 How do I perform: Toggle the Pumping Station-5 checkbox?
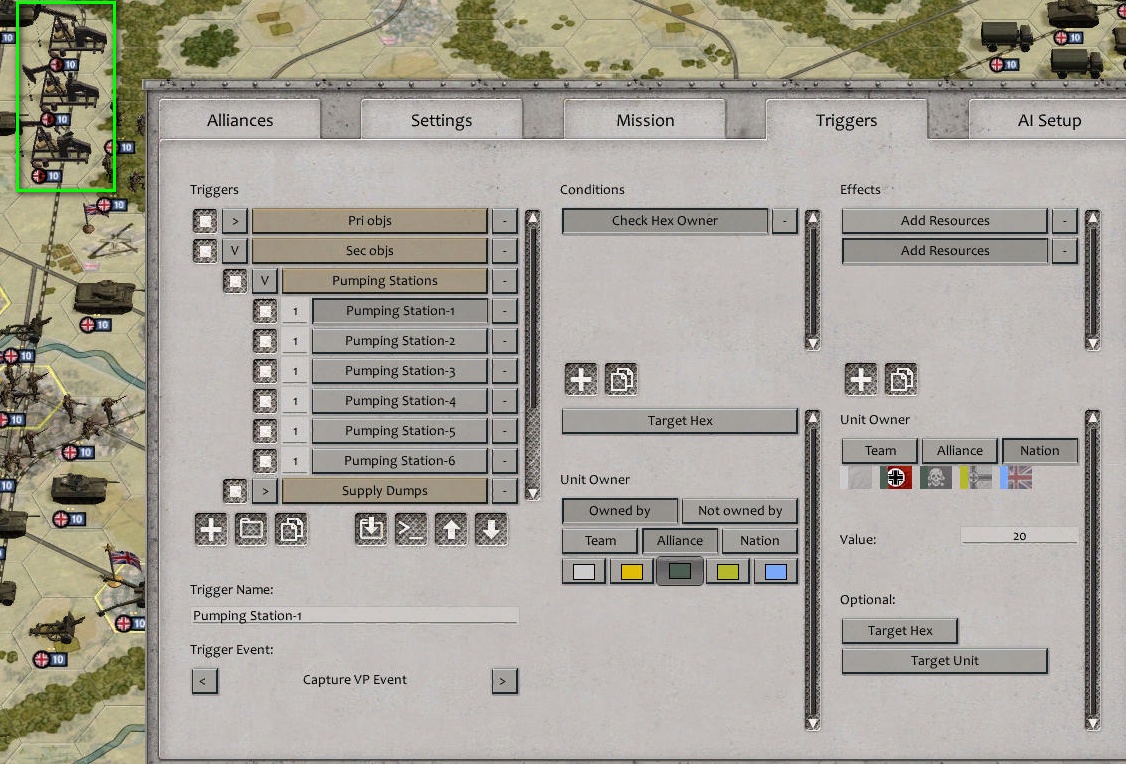(265, 431)
